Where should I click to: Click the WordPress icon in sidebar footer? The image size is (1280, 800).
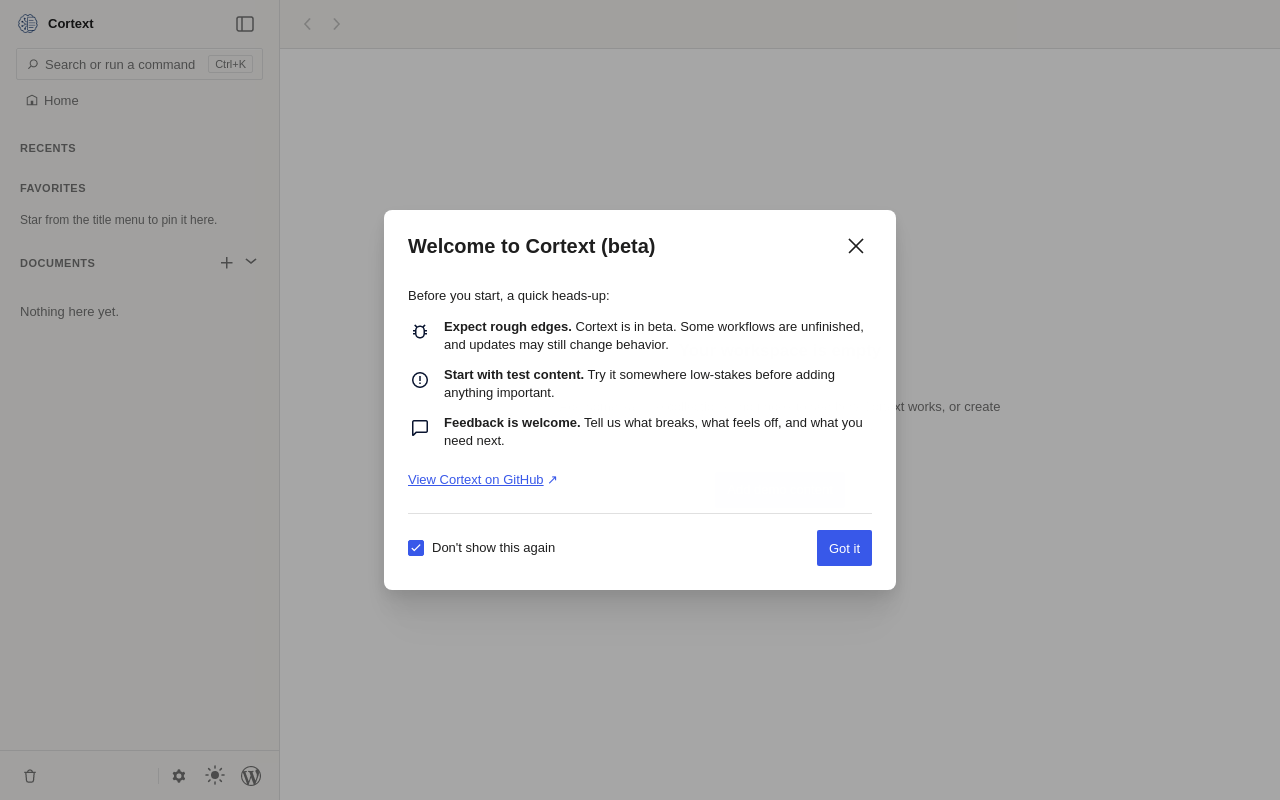tap(251, 776)
